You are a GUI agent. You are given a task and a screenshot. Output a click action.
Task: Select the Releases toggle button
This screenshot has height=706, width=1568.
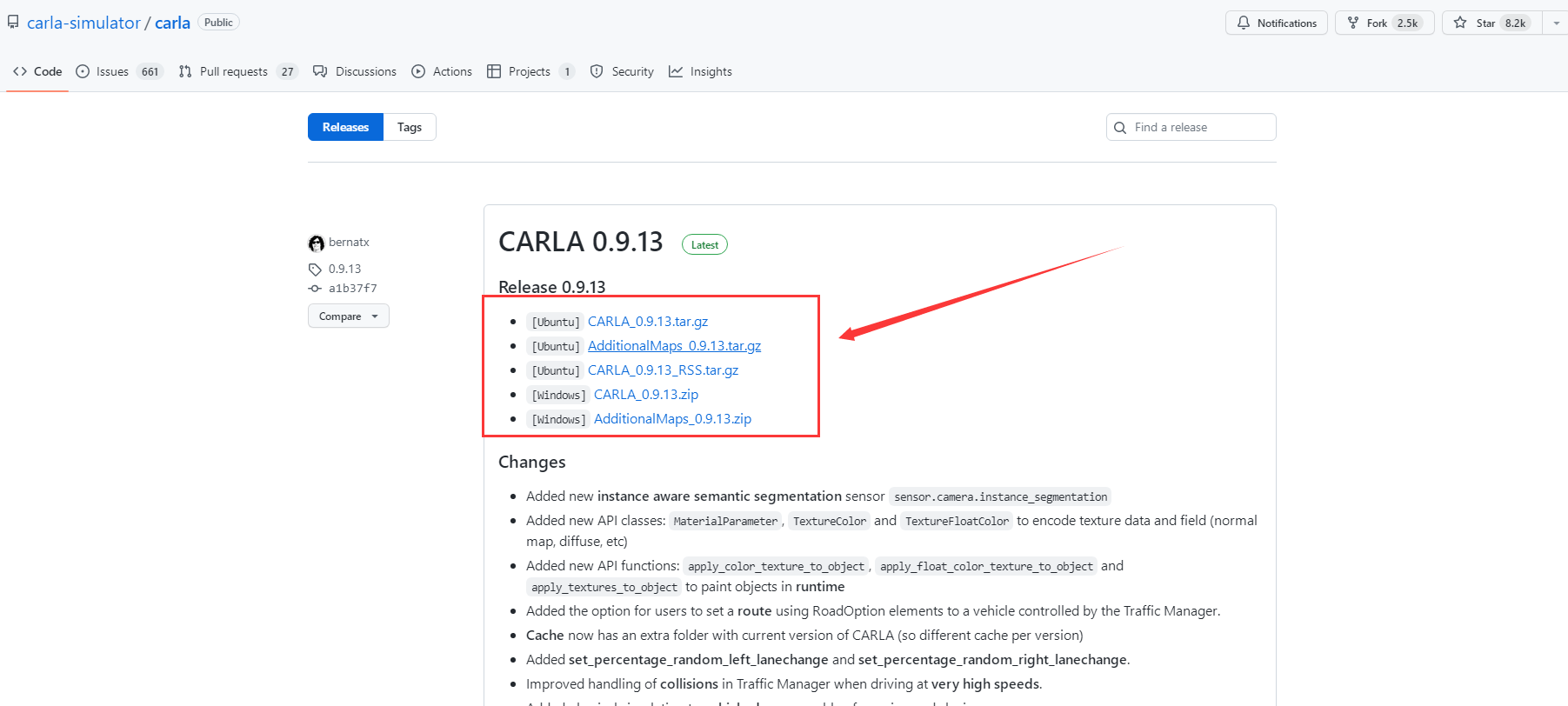[345, 127]
